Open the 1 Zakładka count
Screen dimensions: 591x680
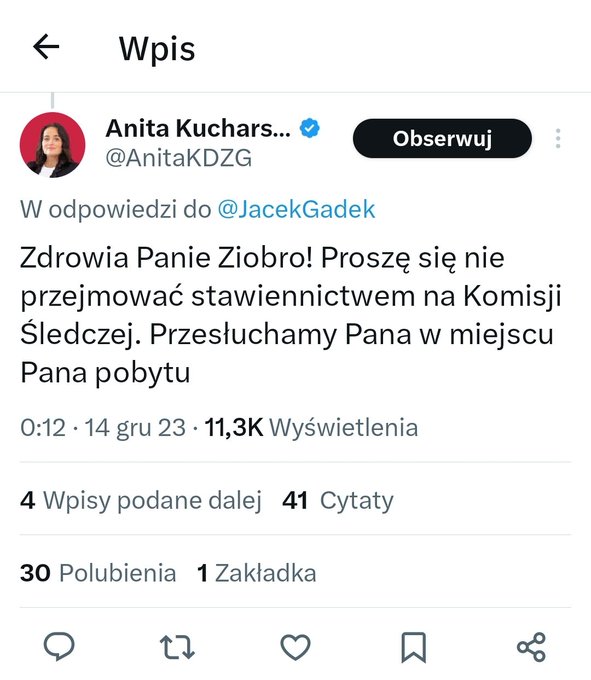(x=257, y=572)
